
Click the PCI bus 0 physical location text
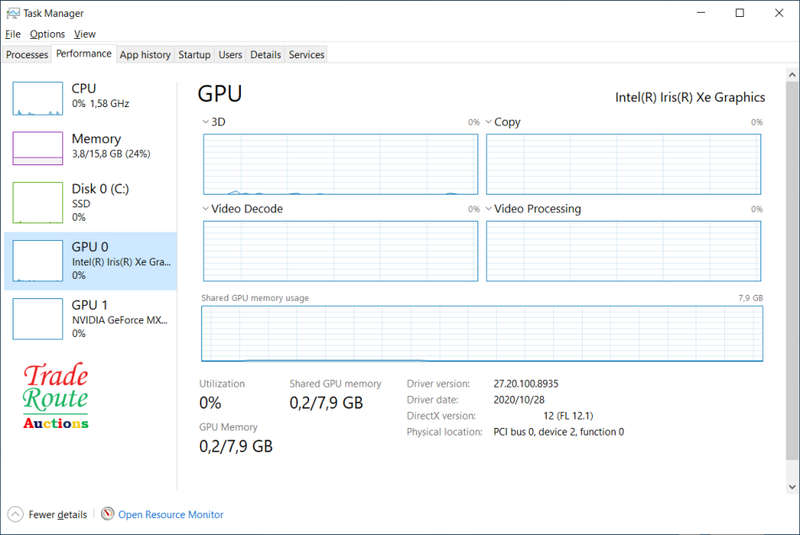pos(559,432)
